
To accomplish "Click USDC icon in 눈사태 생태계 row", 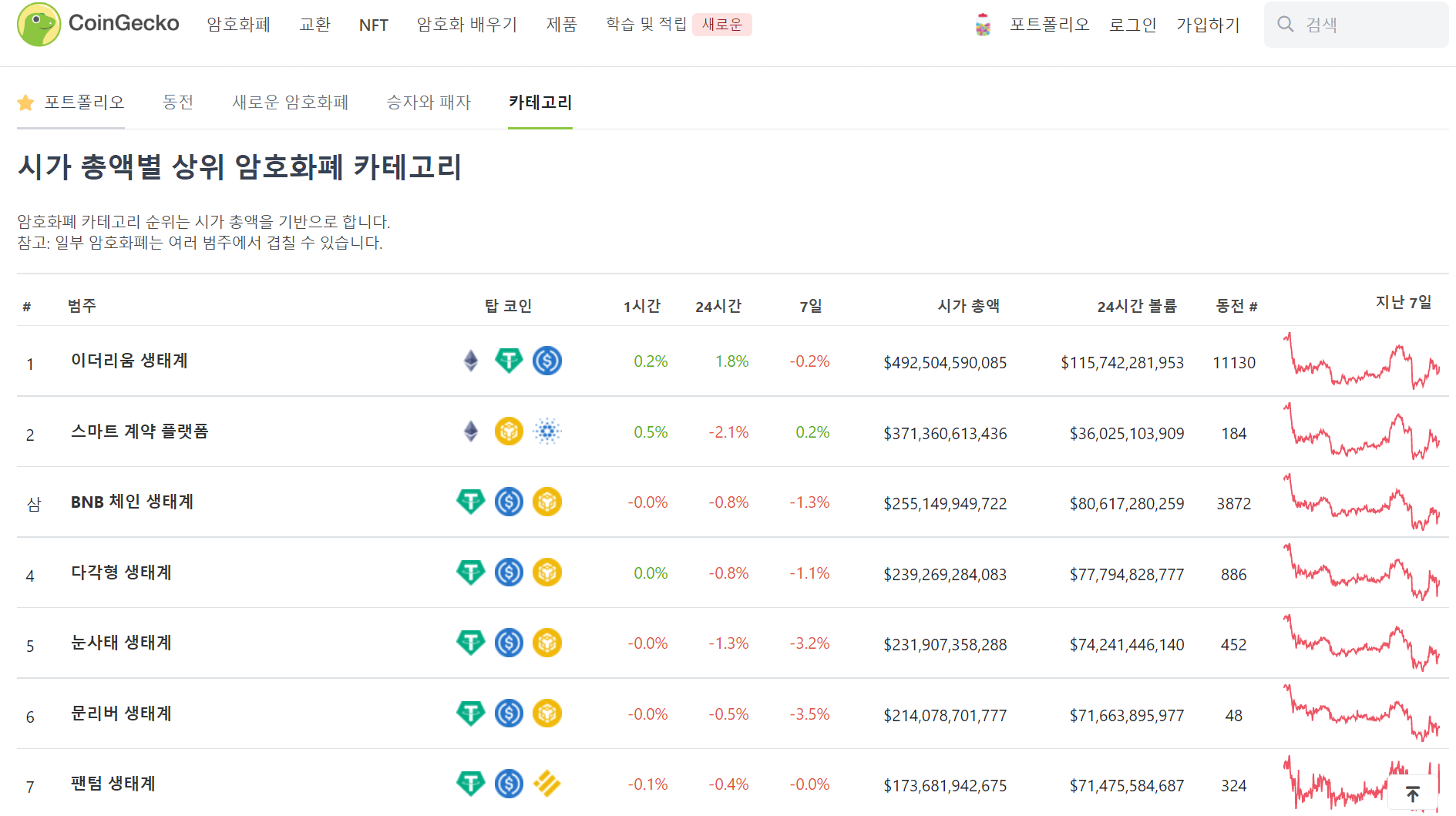I will (x=509, y=643).
